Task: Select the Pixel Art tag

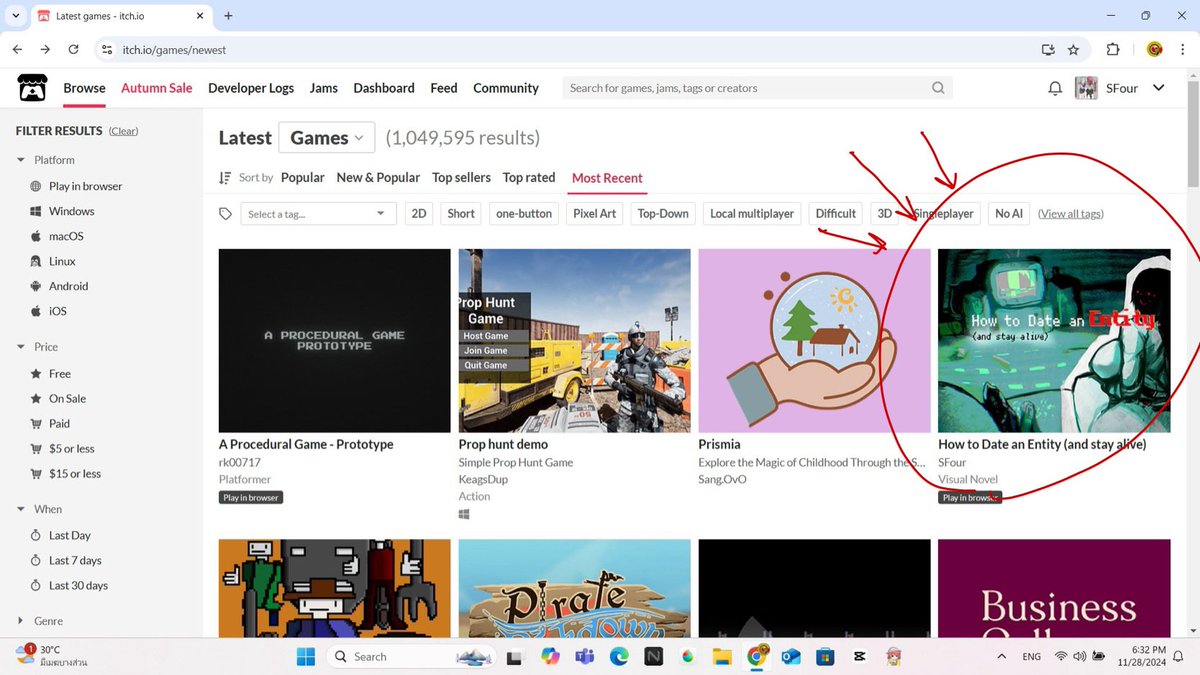Action: [595, 213]
